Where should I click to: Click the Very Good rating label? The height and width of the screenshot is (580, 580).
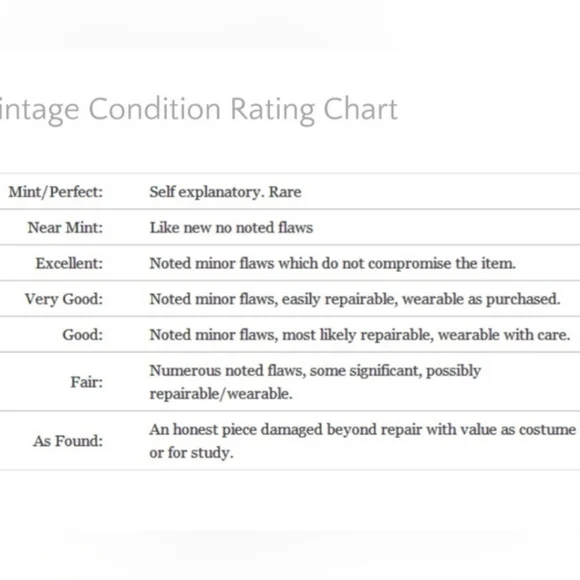coord(64,299)
